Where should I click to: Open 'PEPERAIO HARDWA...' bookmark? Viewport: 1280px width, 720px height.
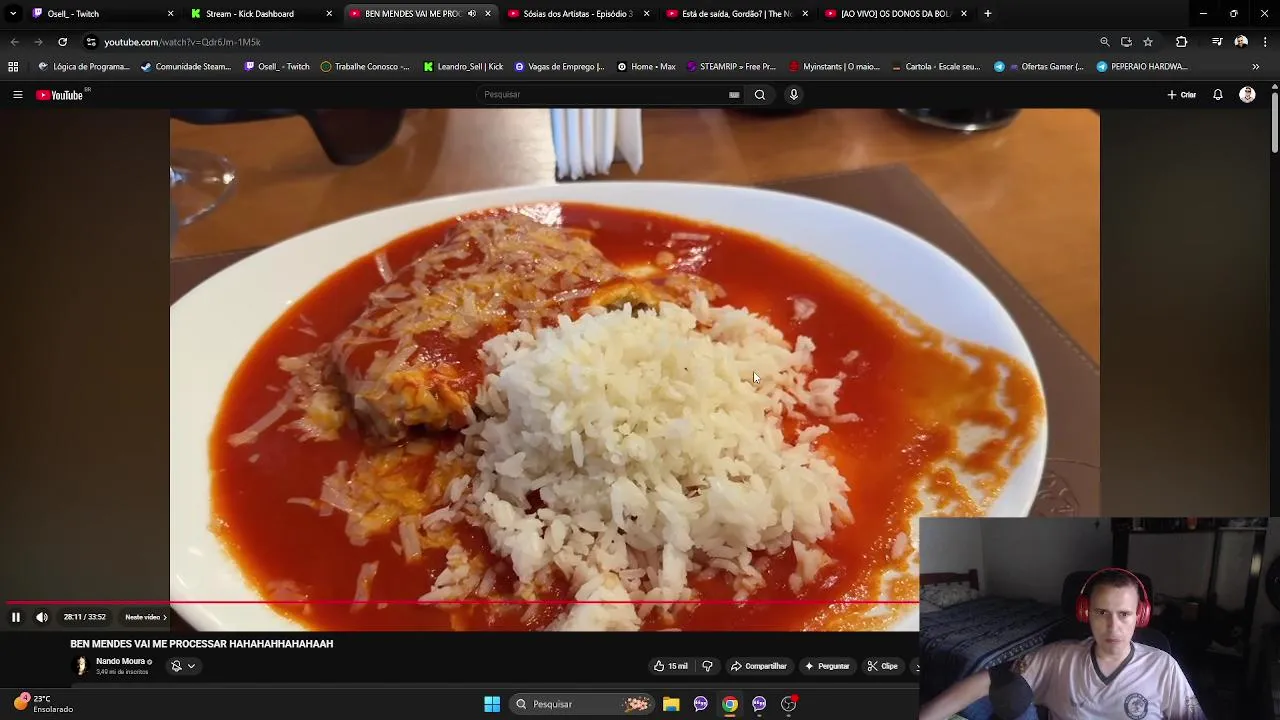tap(1142, 67)
